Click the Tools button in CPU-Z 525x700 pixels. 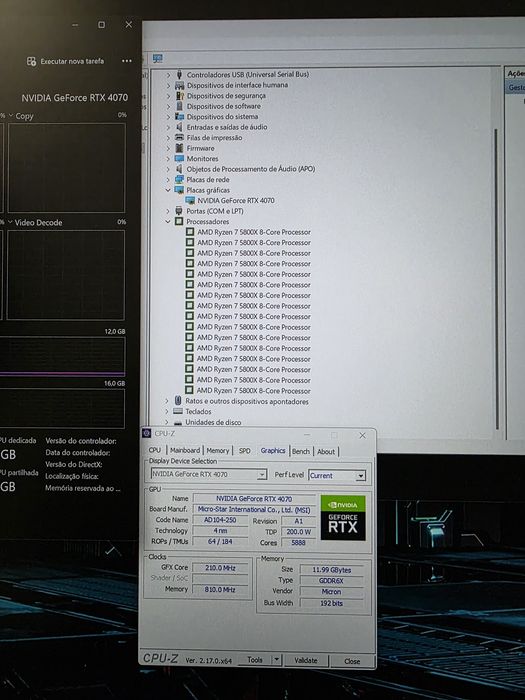[255, 660]
